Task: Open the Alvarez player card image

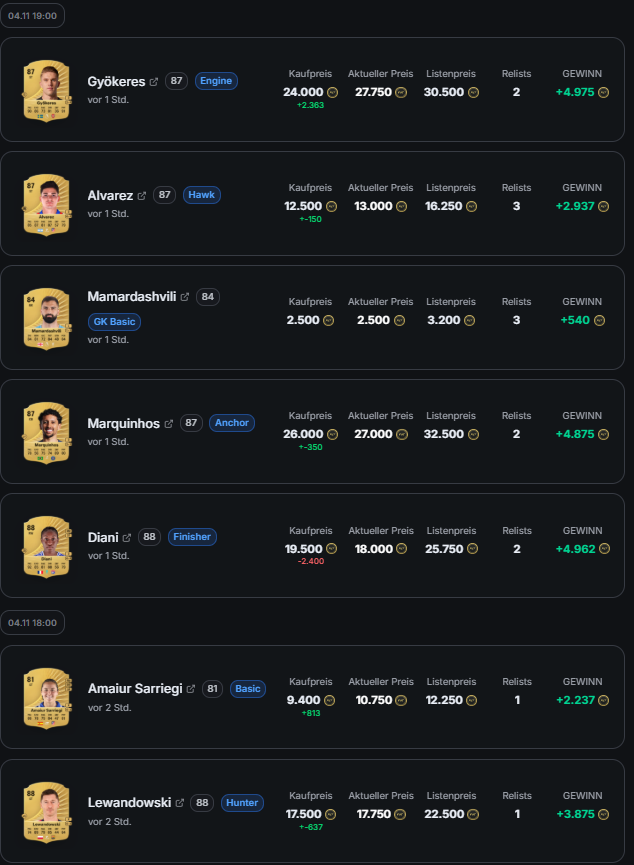Action: 45,204
